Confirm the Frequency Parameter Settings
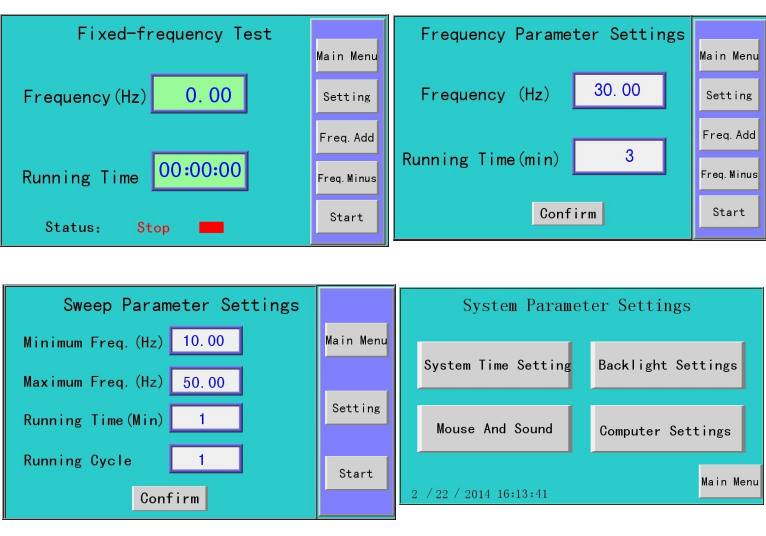This screenshot has height=536, width=766. click(568, 213)
